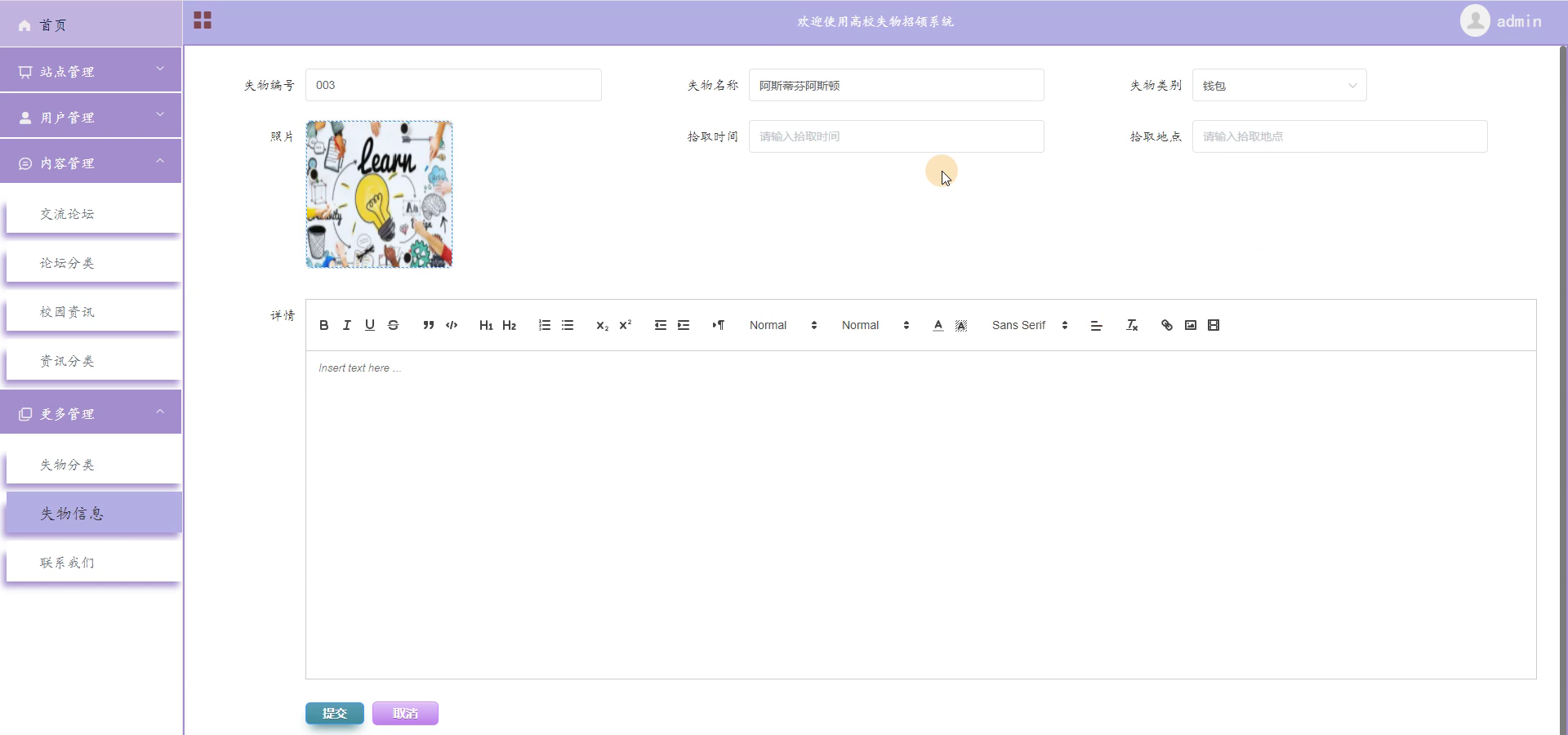Apply Heading 2 style
1568x735 pixels.
(510, 325)
